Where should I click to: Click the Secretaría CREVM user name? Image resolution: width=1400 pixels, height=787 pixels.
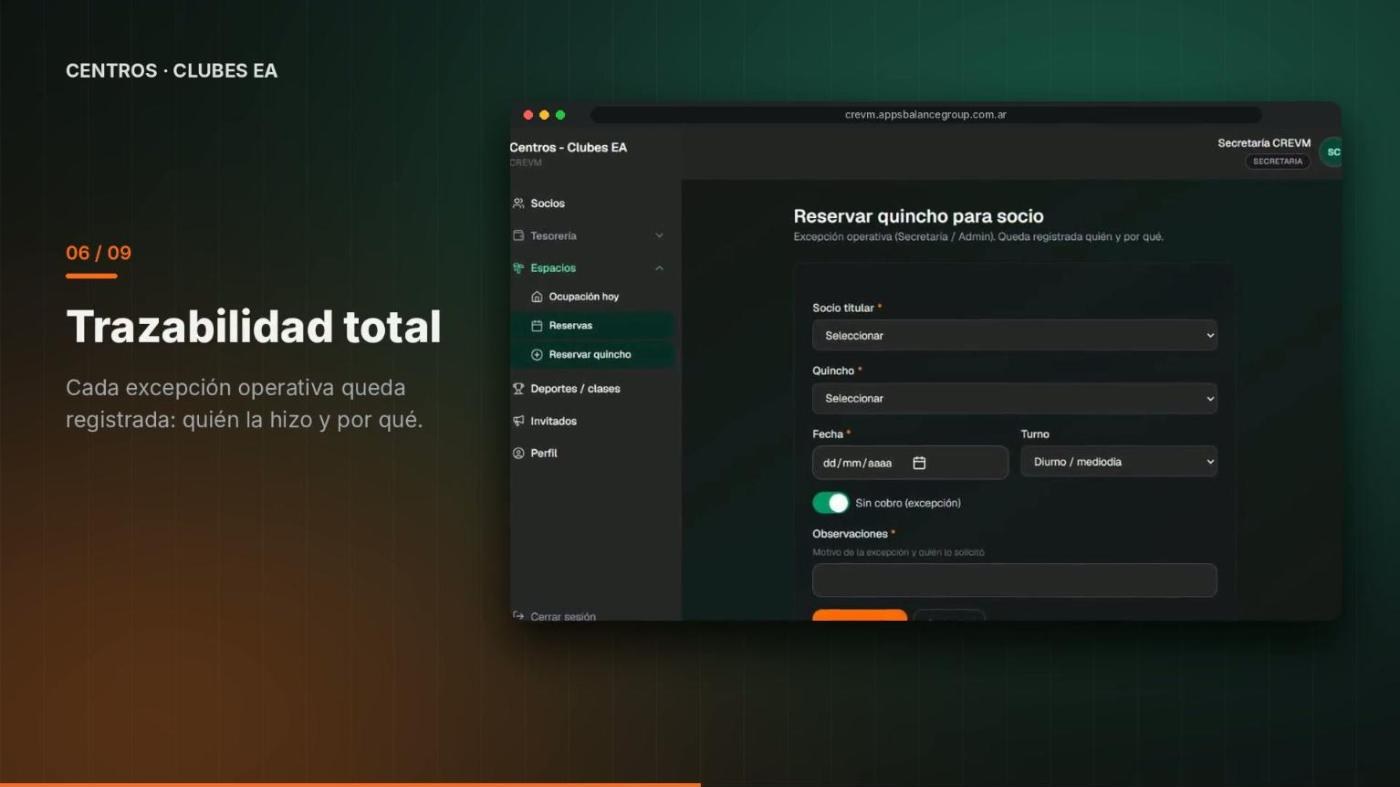pos(1264,143)
